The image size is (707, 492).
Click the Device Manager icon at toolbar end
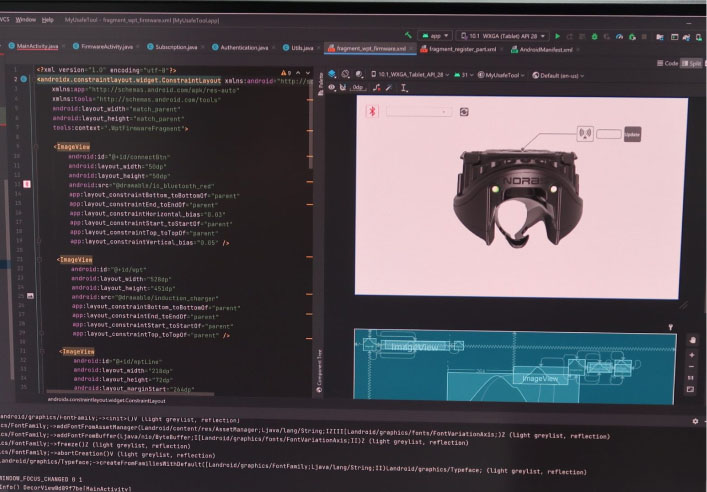tap(700, 38)
